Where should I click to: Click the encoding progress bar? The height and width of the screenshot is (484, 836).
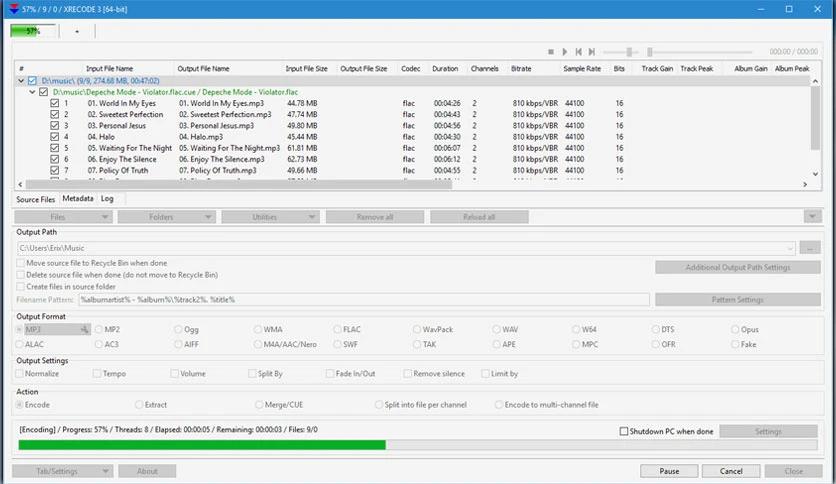(x=417, y=445)
